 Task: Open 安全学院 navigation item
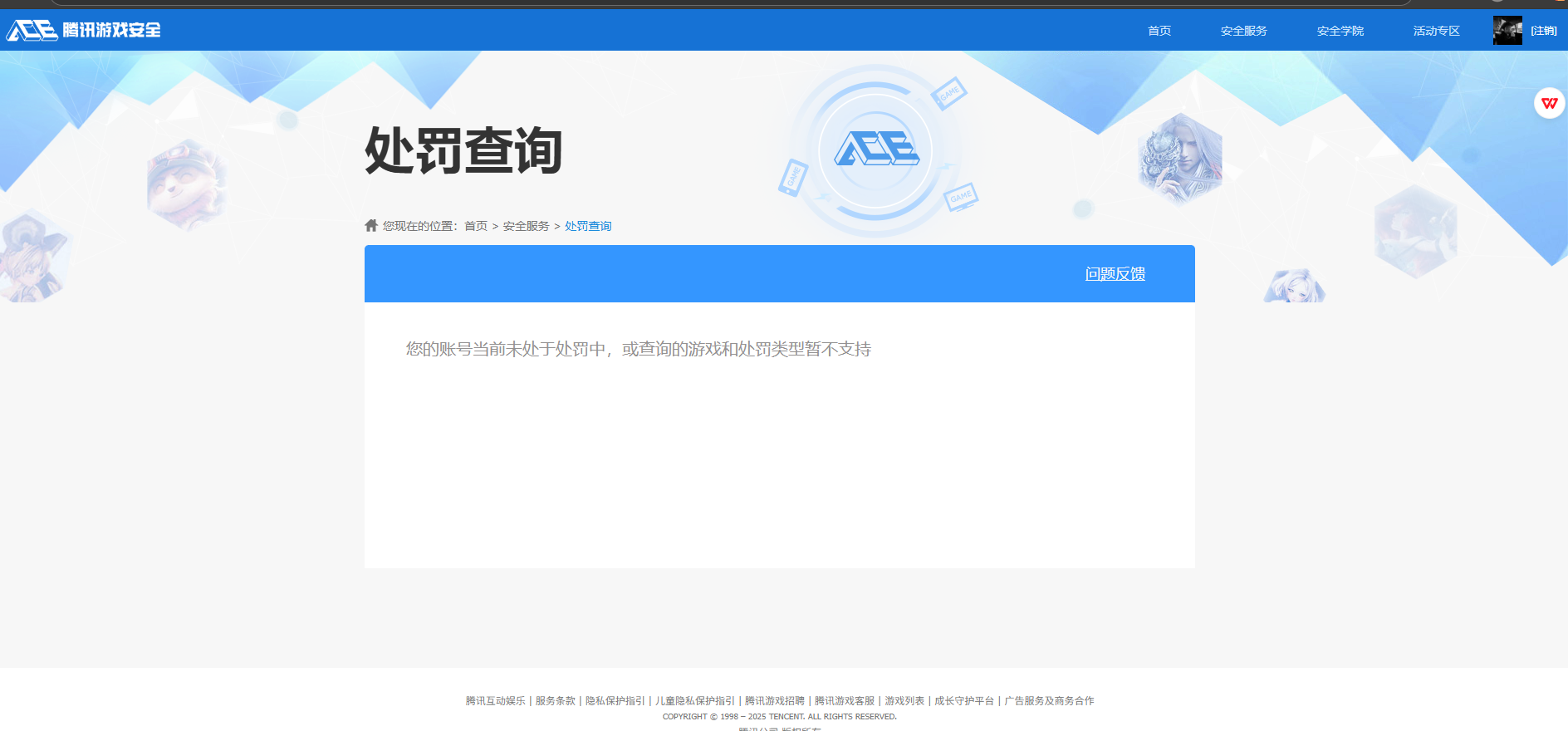(x=1340, y=31)
